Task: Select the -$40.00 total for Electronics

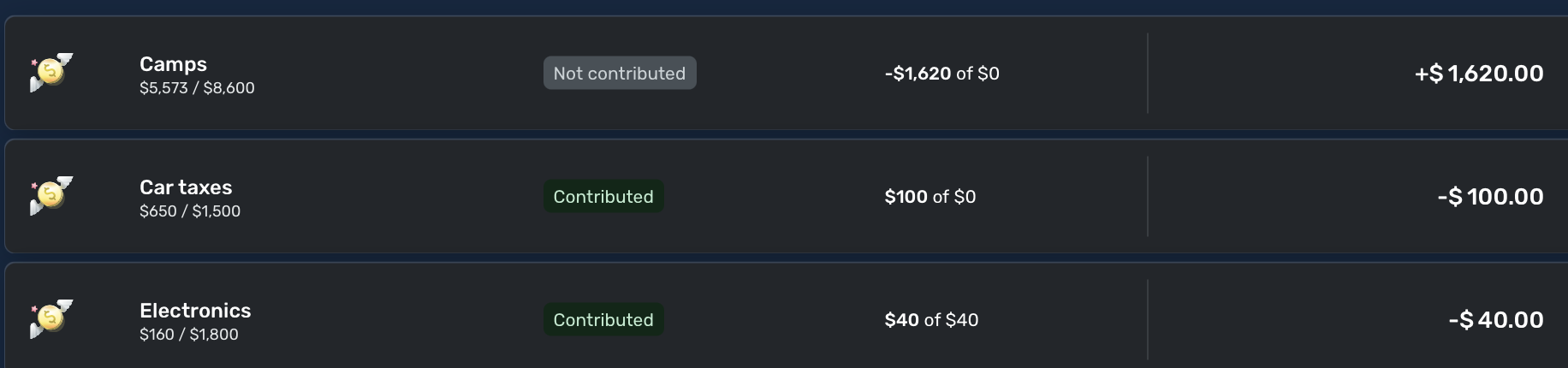Action: [x=1496, y=320]
